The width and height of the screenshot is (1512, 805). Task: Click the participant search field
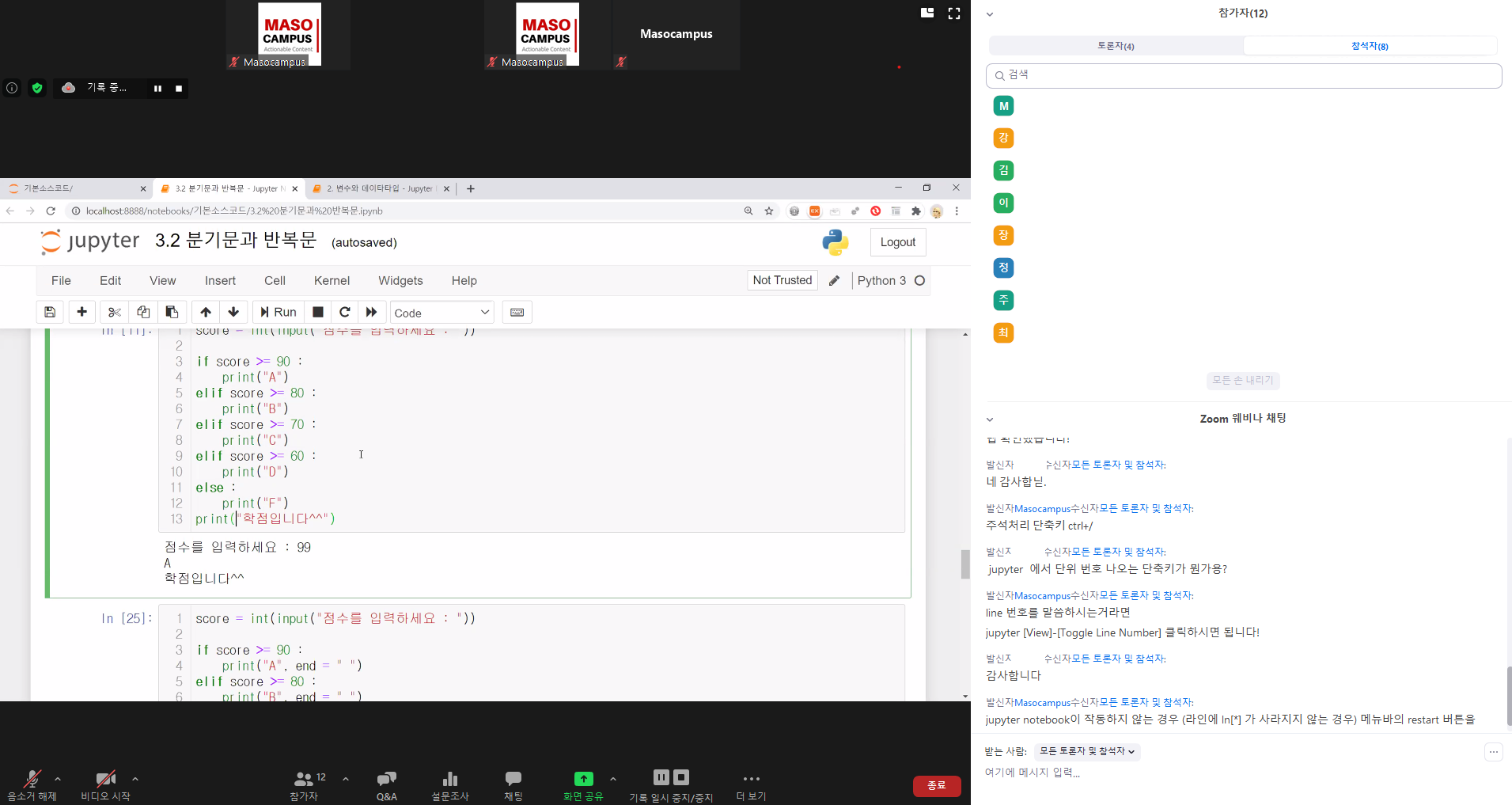coord(1243,75)
